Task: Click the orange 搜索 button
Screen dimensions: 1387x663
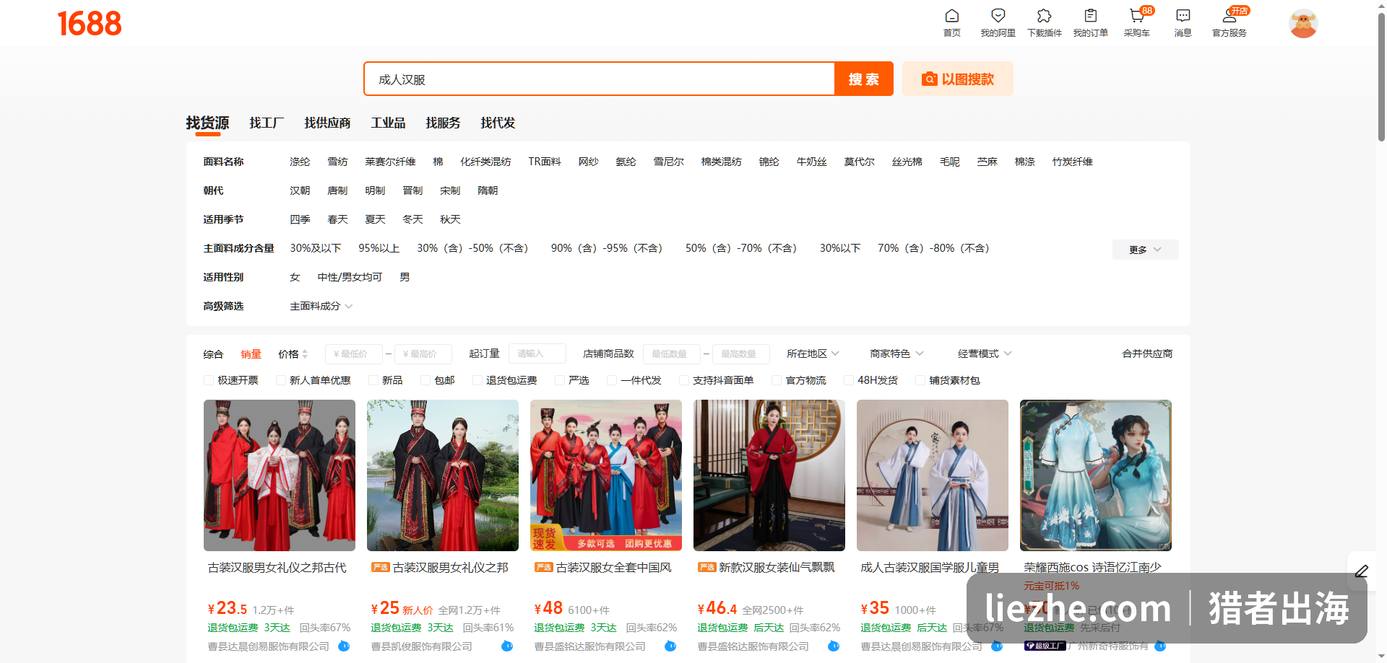Action: [x=864, y=79]
